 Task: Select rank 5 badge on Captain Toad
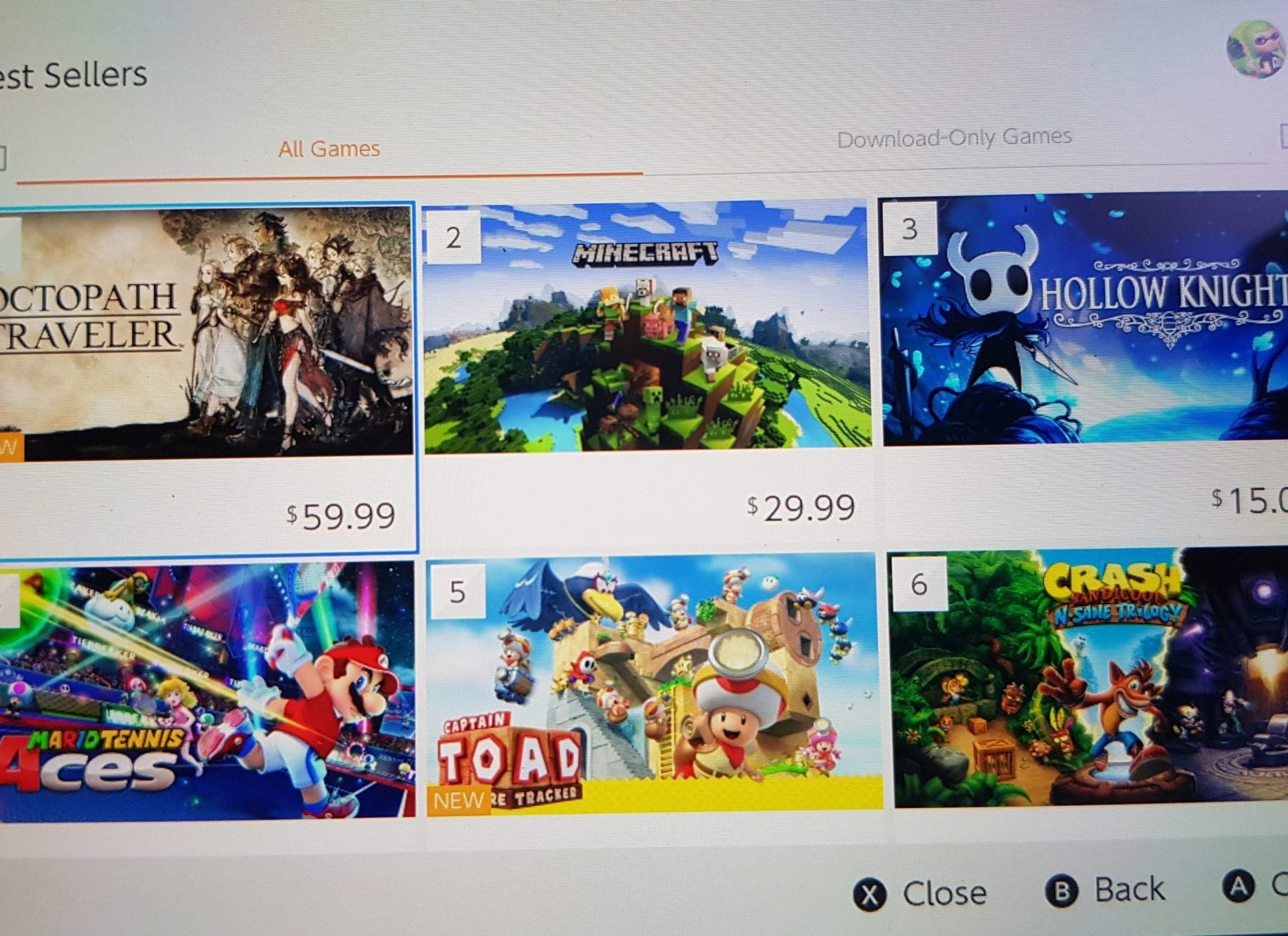point(458,591)
